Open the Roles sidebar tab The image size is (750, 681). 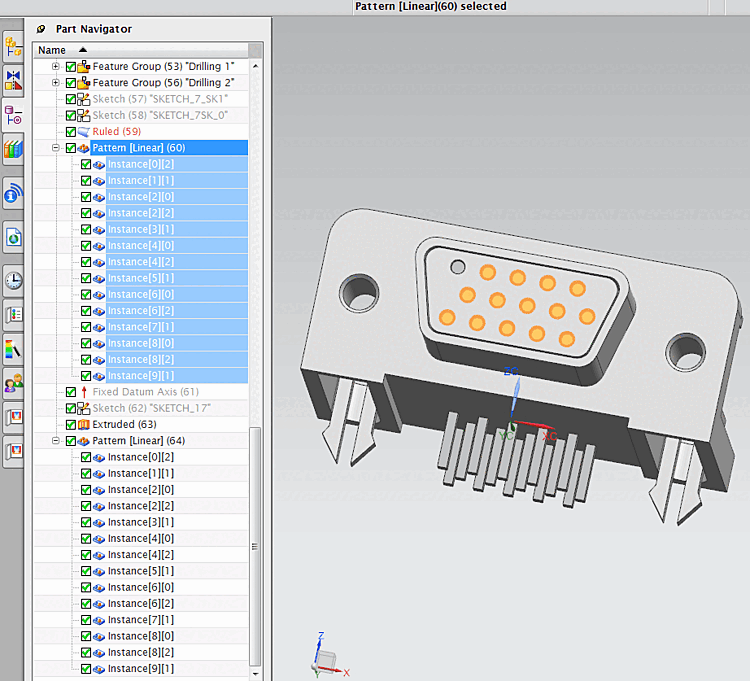pyautogui.click(x=13, y=382)
